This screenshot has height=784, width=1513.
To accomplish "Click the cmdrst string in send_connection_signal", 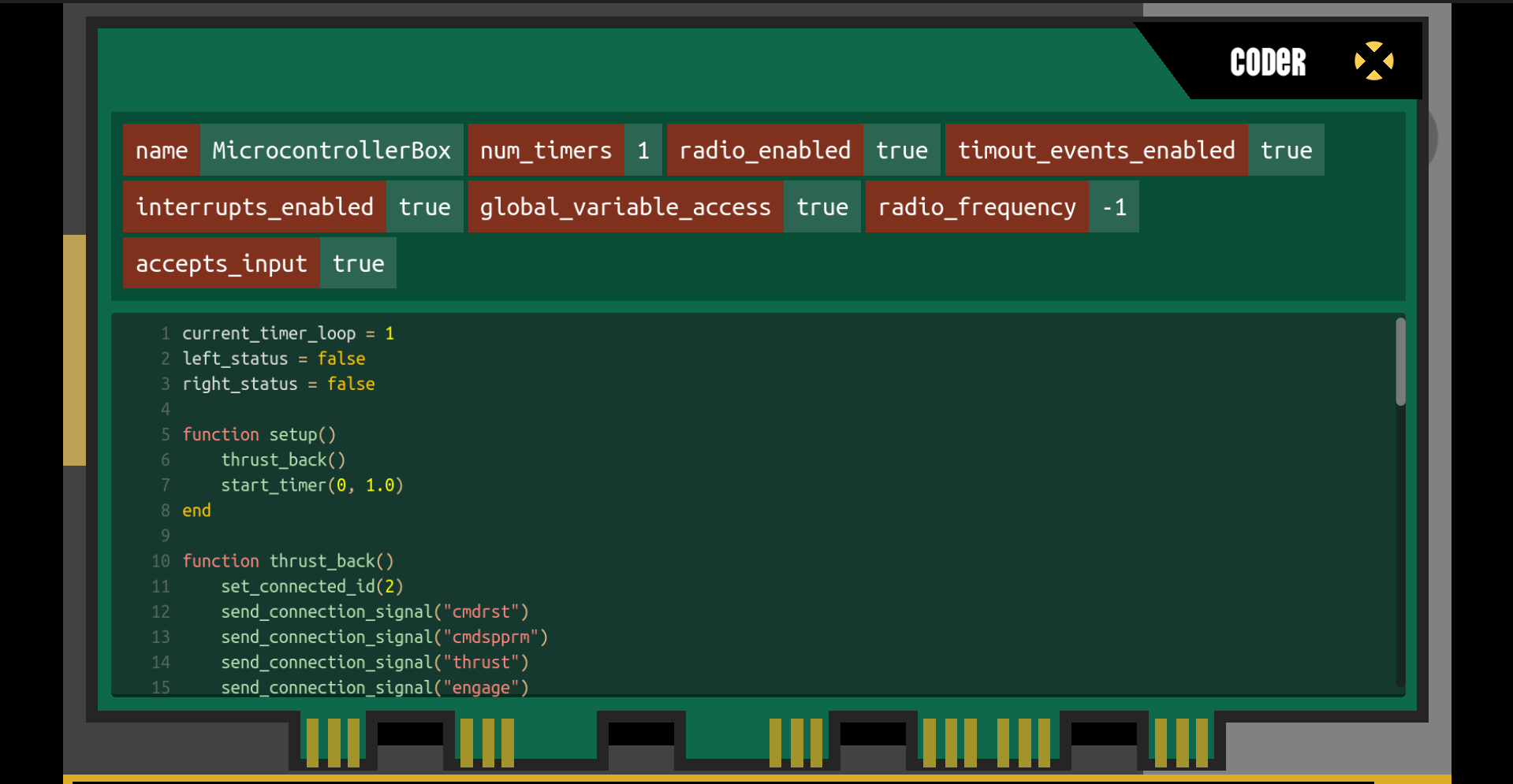I will click(x=484, y=611).
